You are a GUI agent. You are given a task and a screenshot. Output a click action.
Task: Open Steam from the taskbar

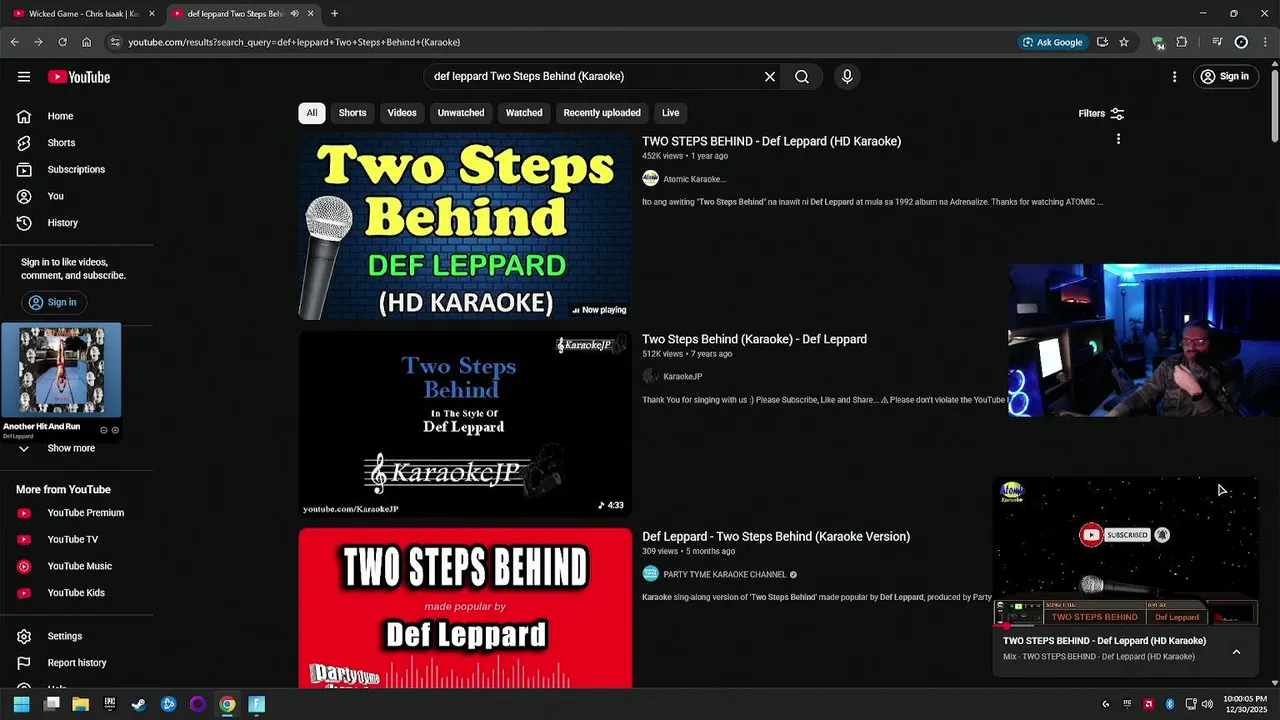139,704
